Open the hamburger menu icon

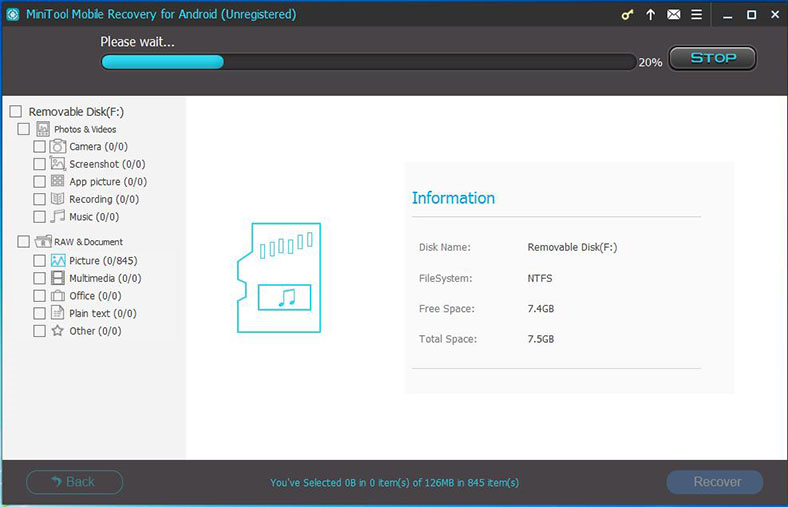pyautogui.click(x=697, y=15)
